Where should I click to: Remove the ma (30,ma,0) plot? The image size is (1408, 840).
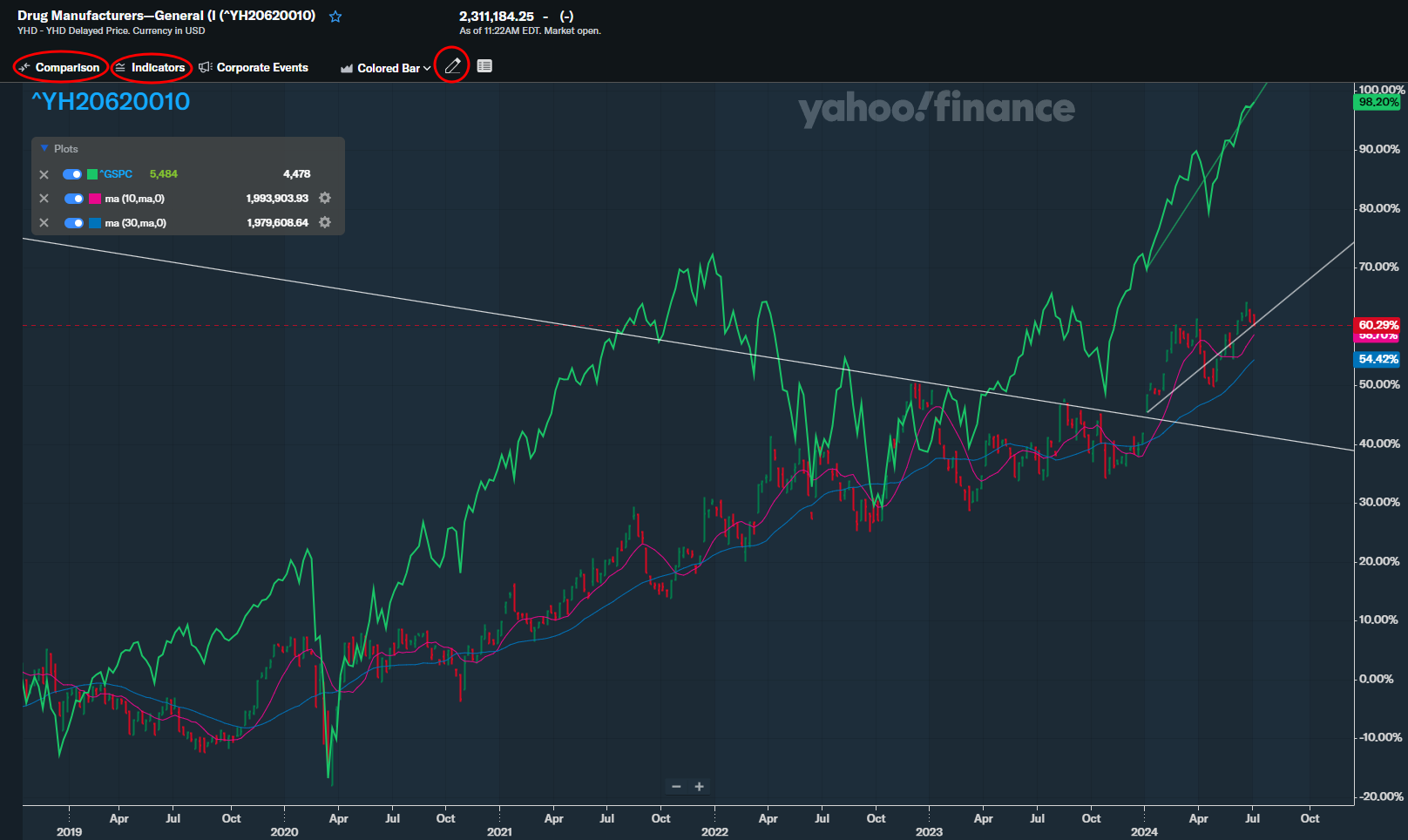pos(44,223)
